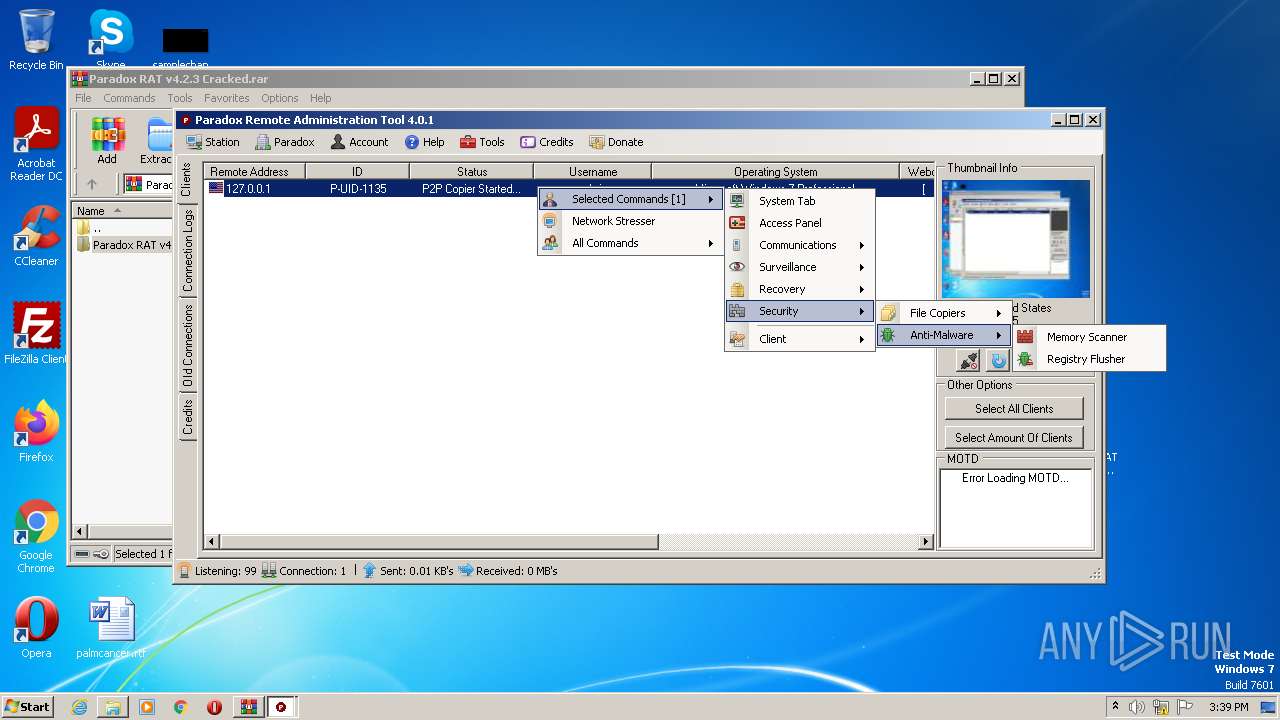Screen dimensions: 1280x720
Task: Click the client list scroll right arrow
Action: 926,542
